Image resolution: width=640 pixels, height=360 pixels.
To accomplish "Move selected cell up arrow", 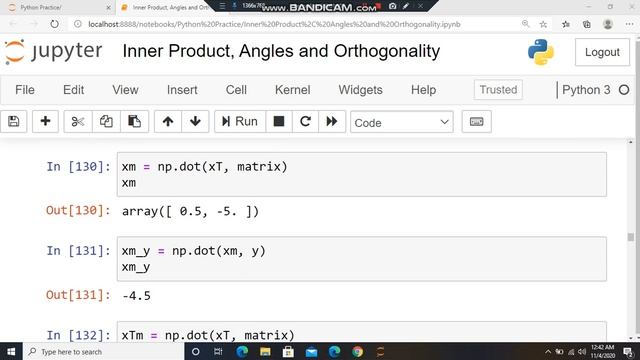I will 168,121.
